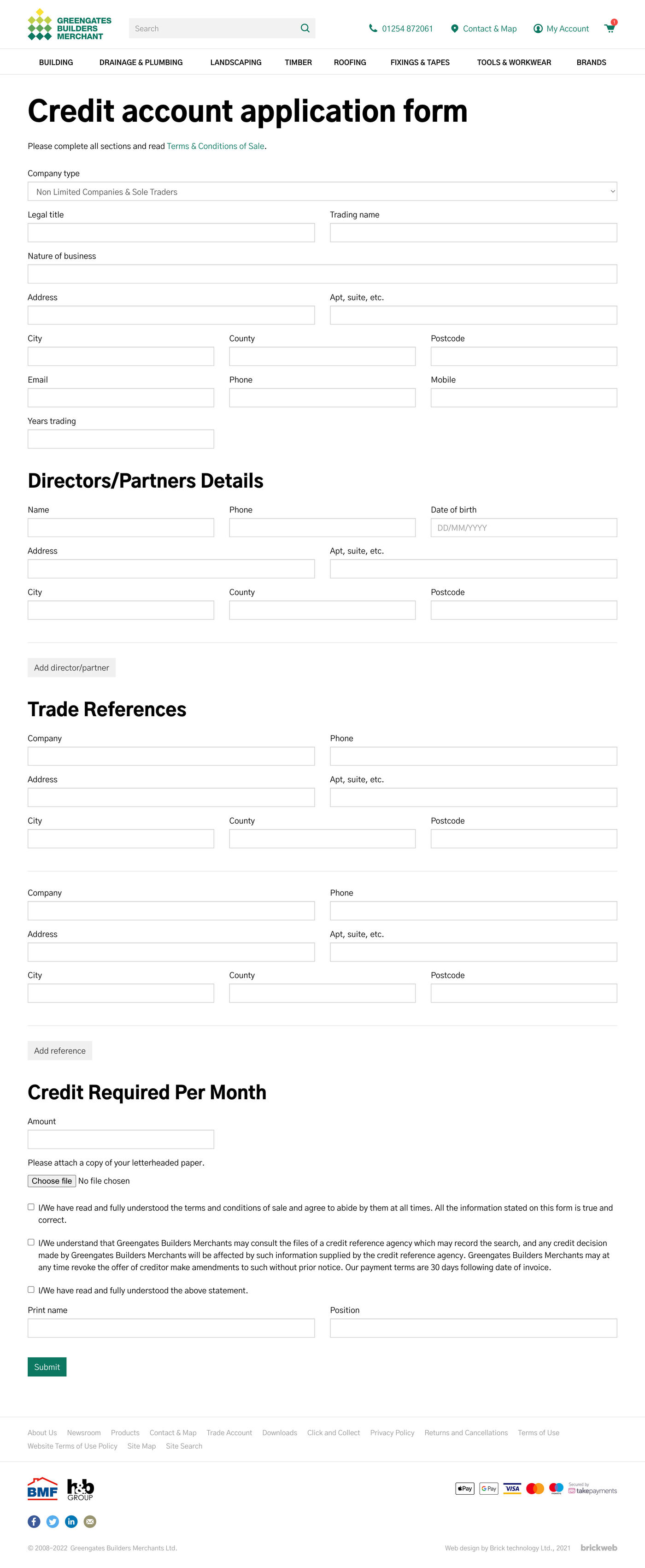
Task: Click the BMF logo in footer
Action: [42, 1489]
